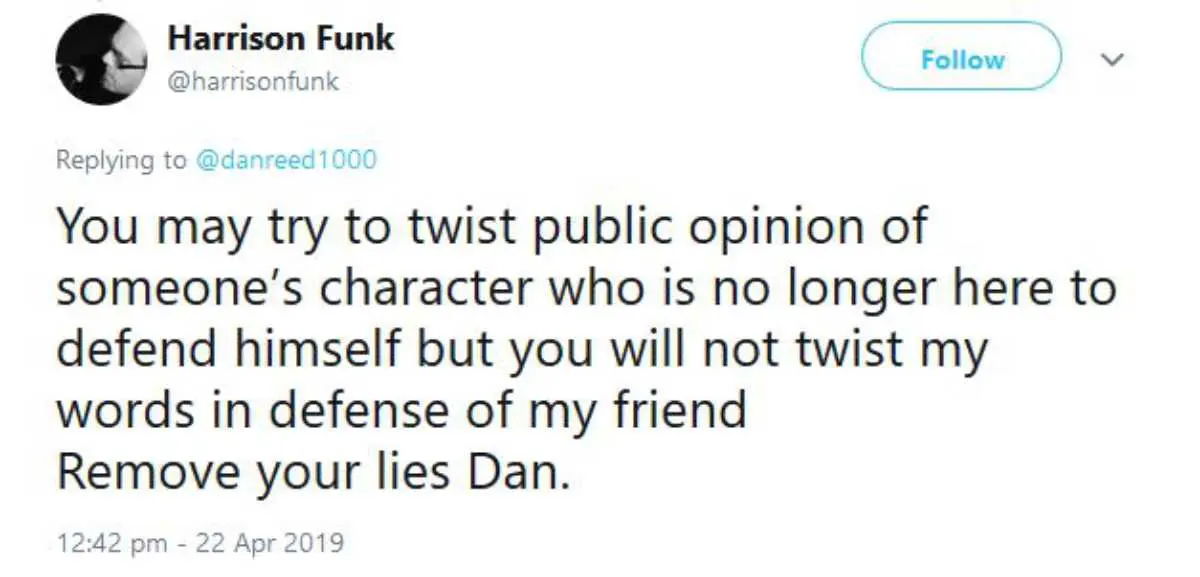Open the Harrison Funk display name link
Viewport: 1200px width, 577px height.
point(281,38)
